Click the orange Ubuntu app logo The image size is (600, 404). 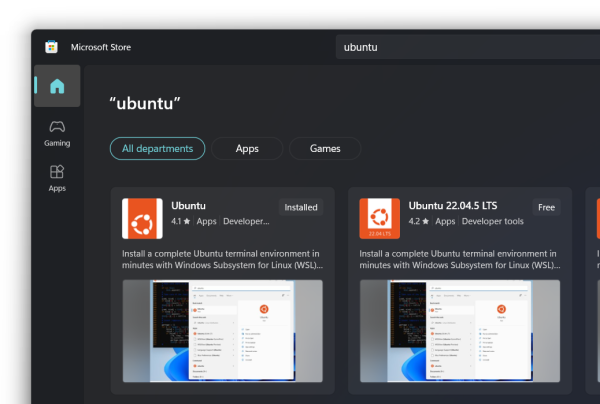point(142,218)
